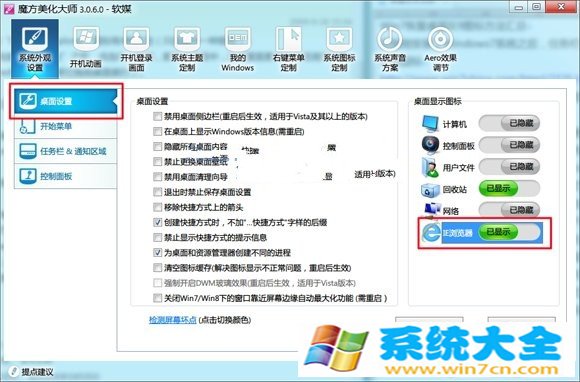Check 清空图标缓存 option
The image size is (580, 382).
pos(158,267)
